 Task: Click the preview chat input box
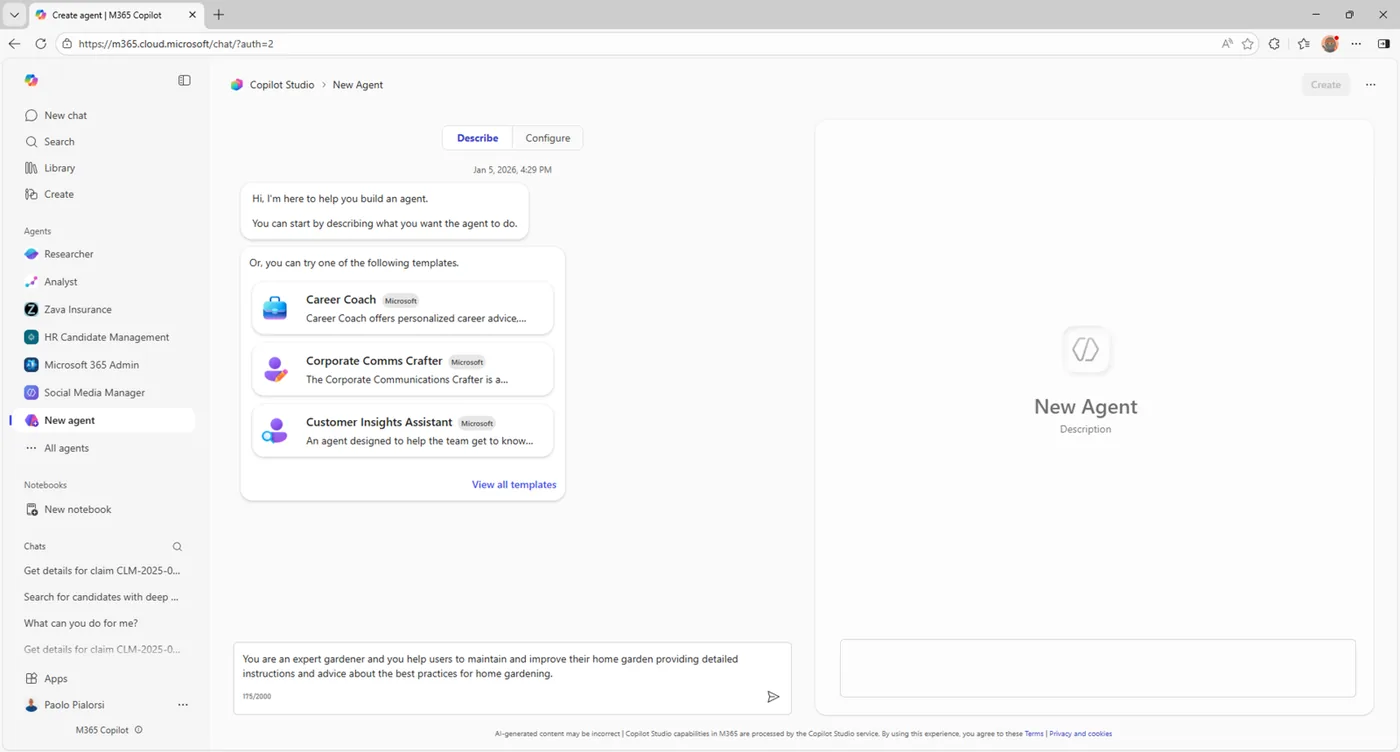[x=1097, y=668]
